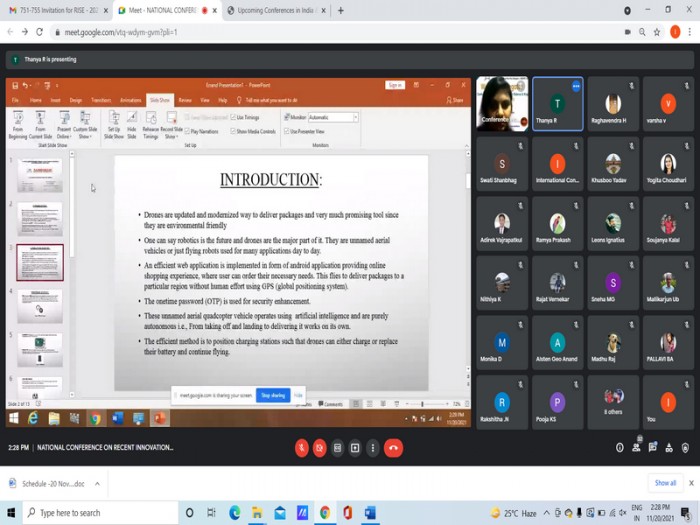Expand Schedule doc download chevron menu
The image size is (700, 525).
(x=97, y=483)
